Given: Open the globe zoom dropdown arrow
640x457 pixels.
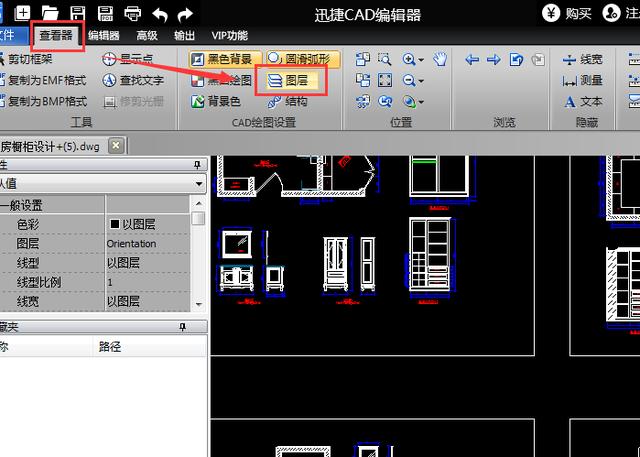Looking at the screenshot, I should [421, 102].
